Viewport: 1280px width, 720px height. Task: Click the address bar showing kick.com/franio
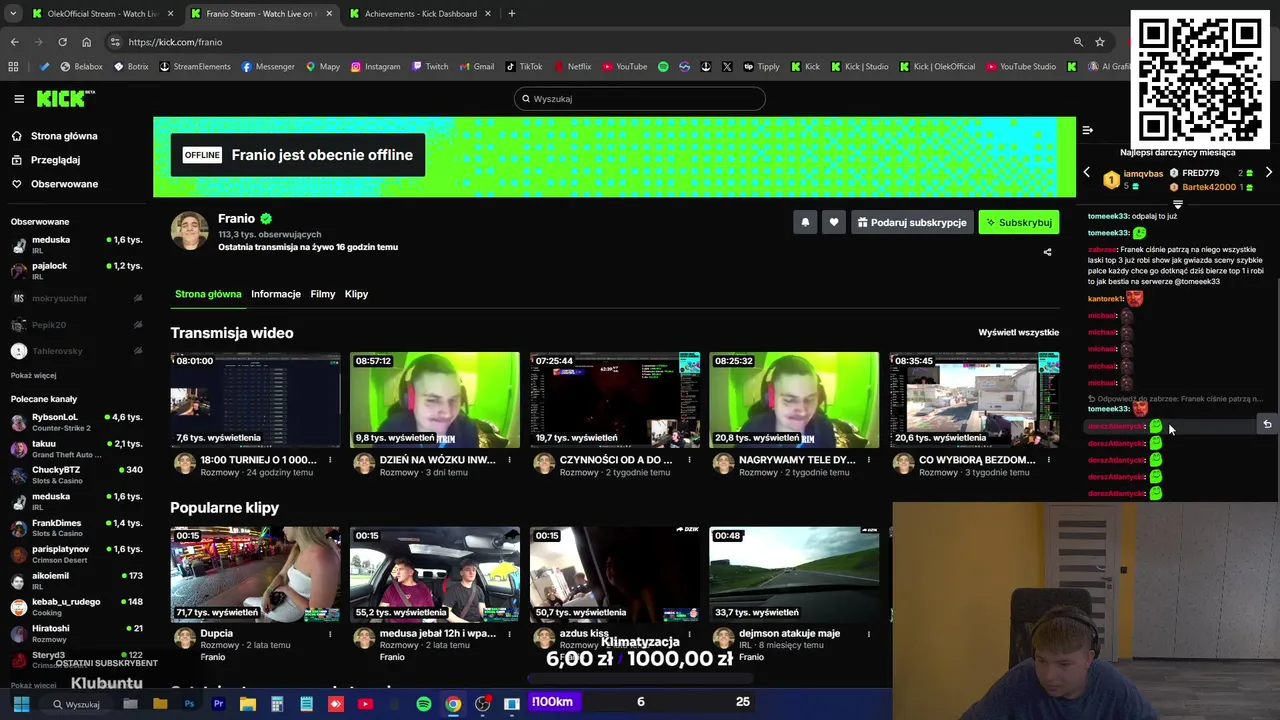[590, 42]
